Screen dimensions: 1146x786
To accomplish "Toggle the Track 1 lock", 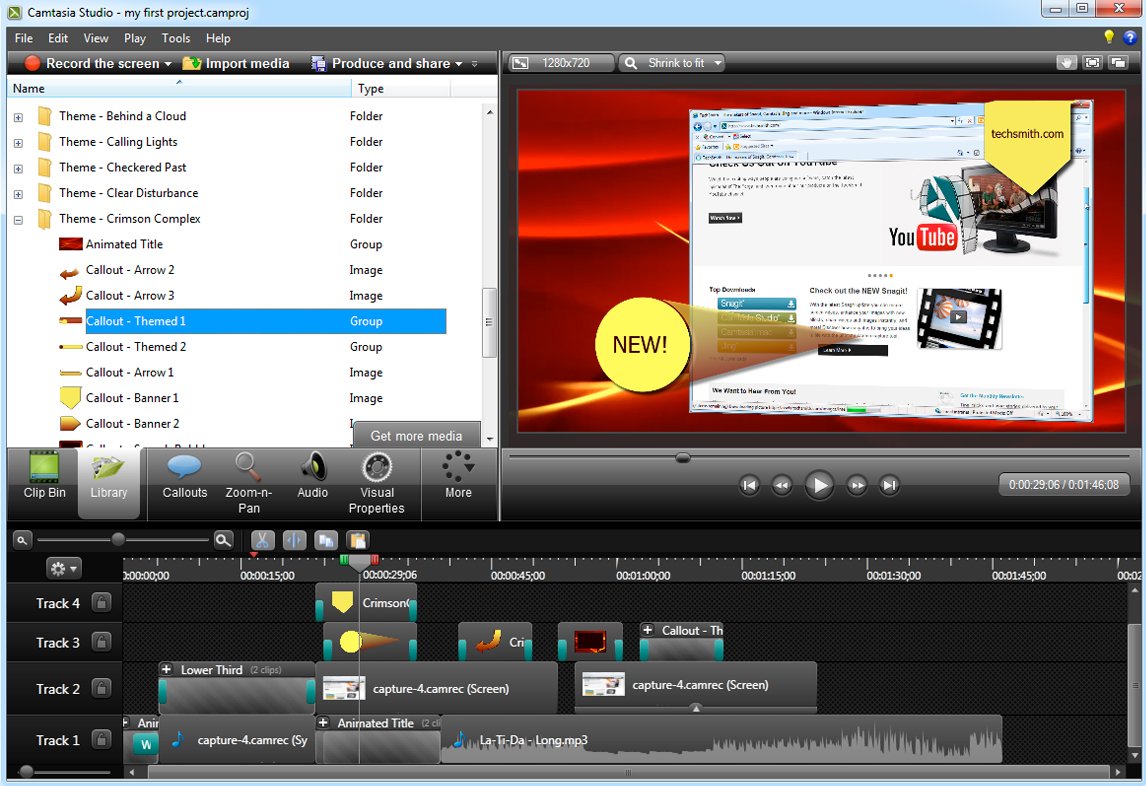I will coord(101,740).
